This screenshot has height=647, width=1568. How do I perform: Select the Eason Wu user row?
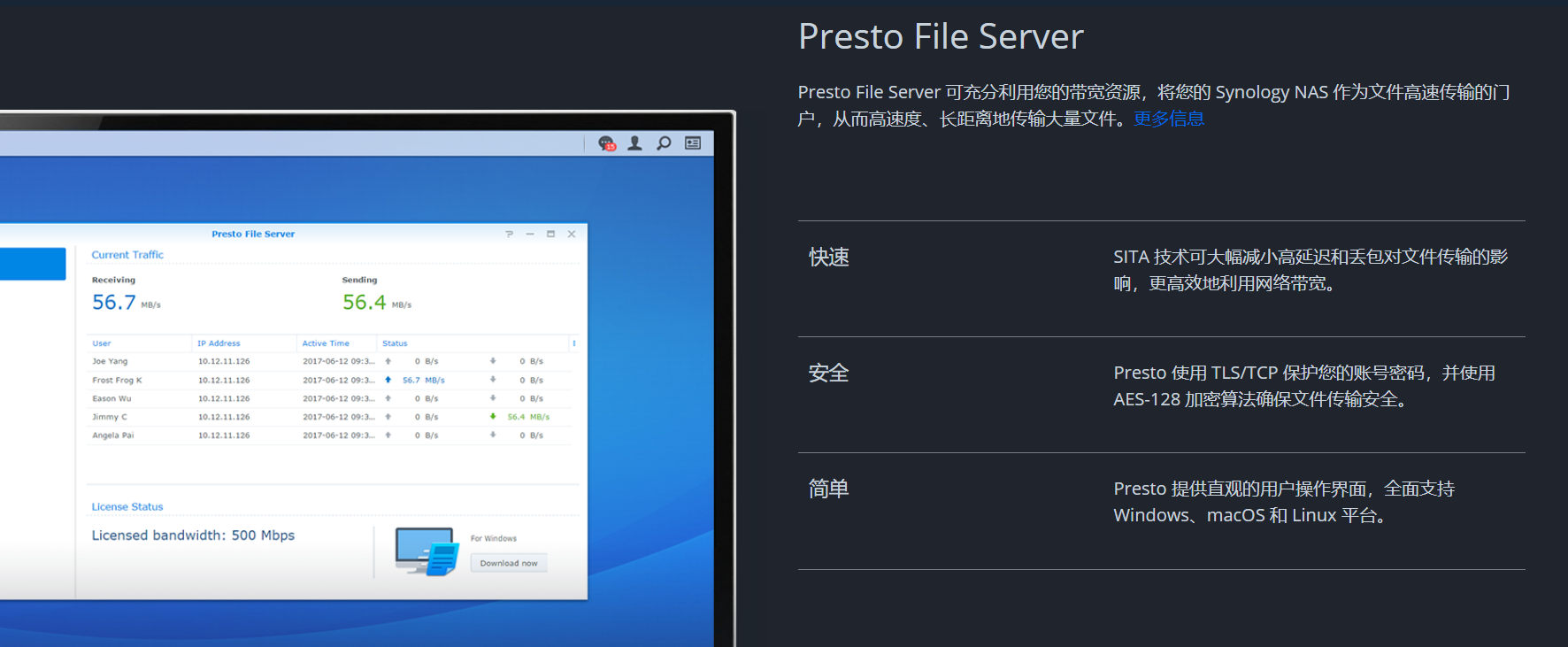coord(111,398)
